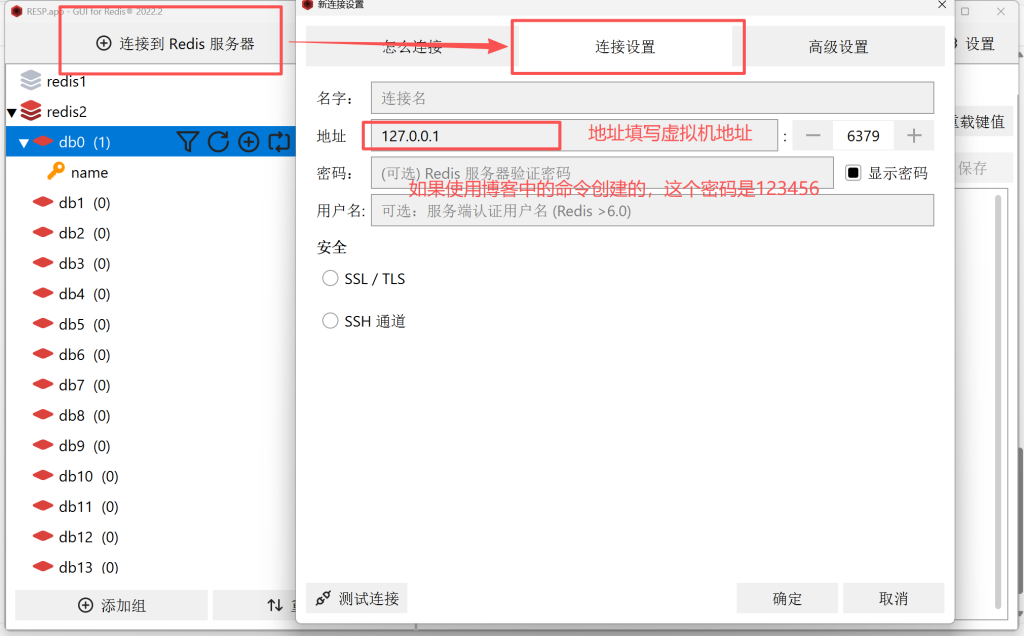Image resolution: width=1024 pixels, height=636 pixels.
Task: Click the filter icon on db0 row
Action: click(x=188, y=142)
